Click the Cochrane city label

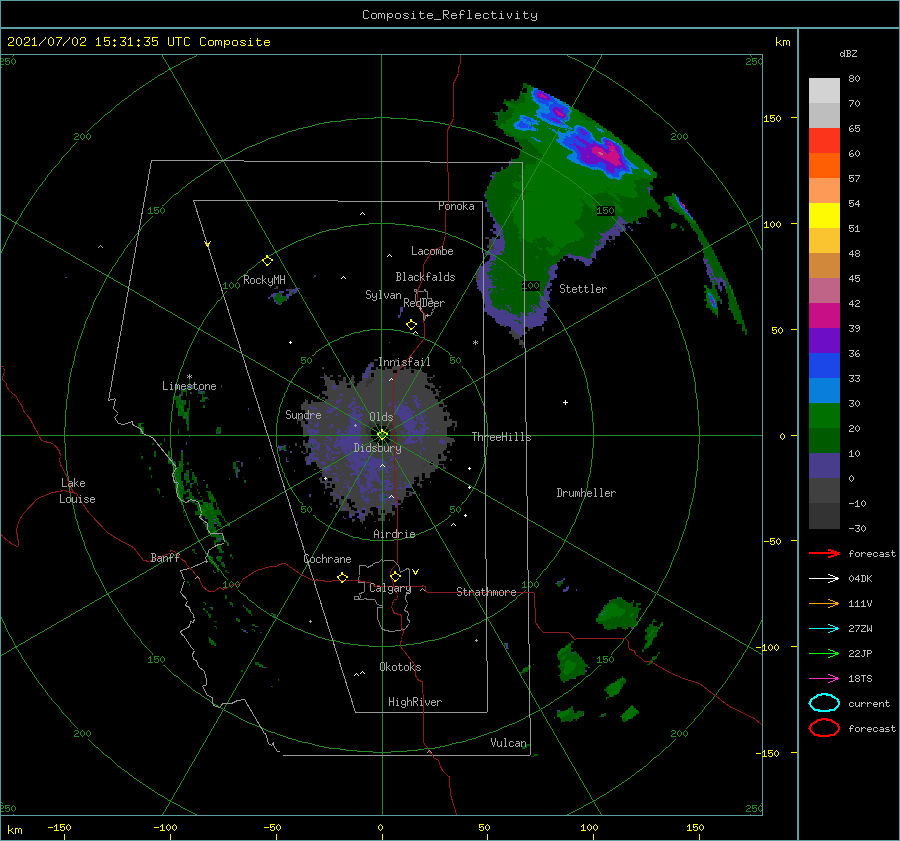(327, 559)
